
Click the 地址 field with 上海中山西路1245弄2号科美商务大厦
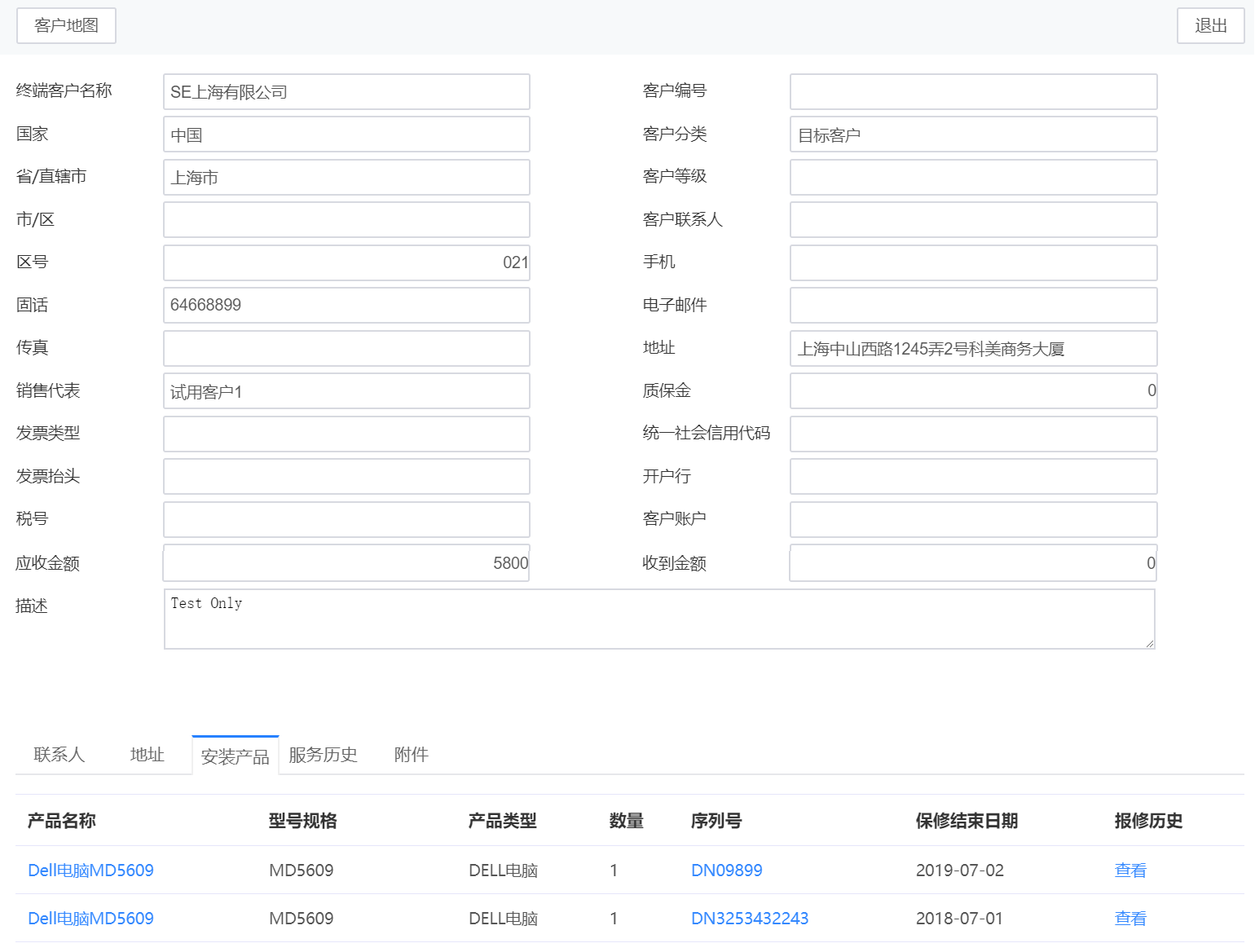(972, 348)
